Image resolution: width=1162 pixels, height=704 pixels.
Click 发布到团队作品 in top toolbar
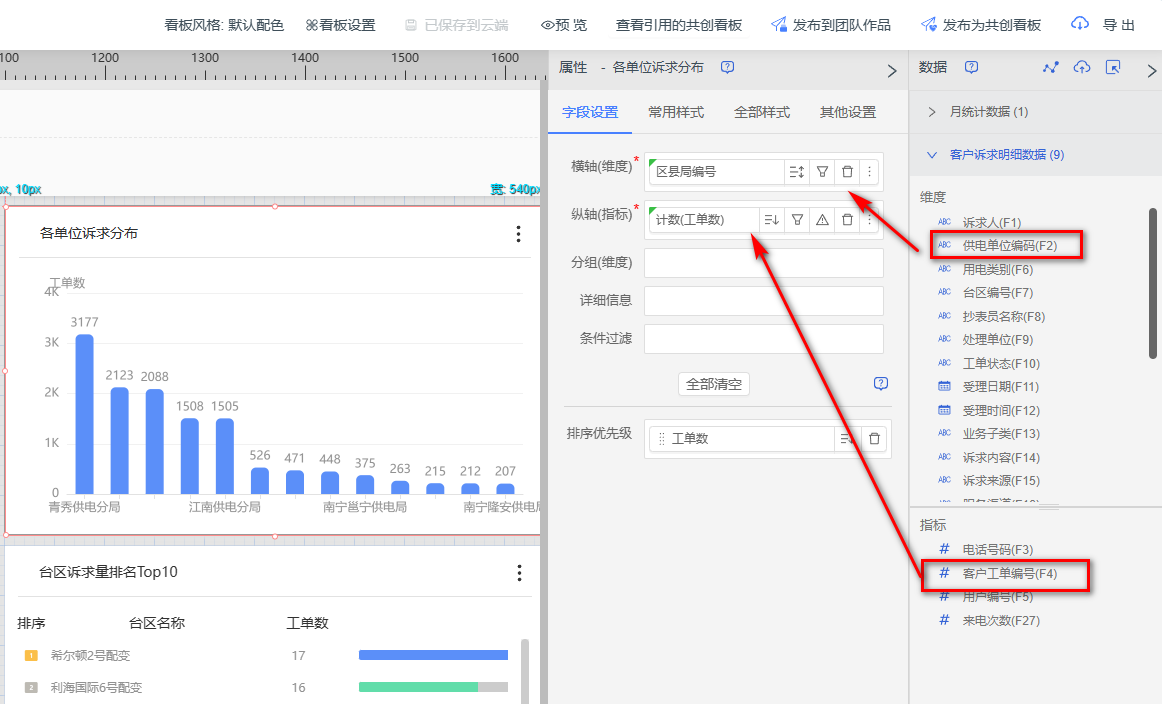pos(831,25)
